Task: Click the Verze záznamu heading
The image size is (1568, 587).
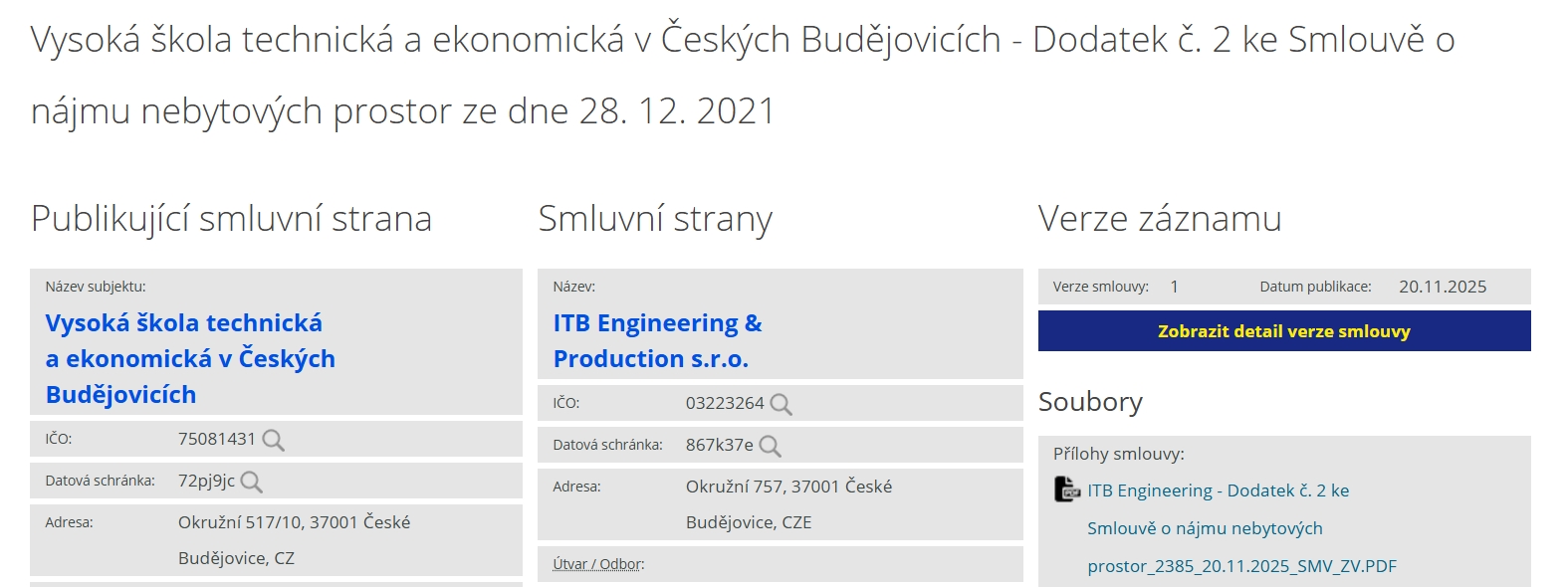Action: [1160, 219]
